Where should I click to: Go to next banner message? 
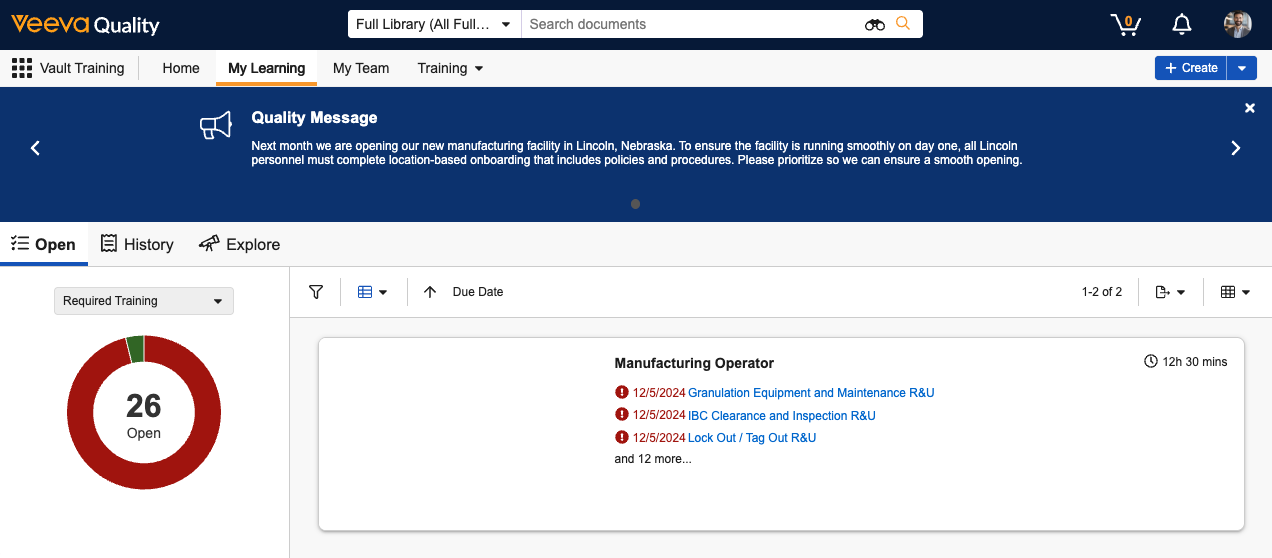coord(1236,148)
